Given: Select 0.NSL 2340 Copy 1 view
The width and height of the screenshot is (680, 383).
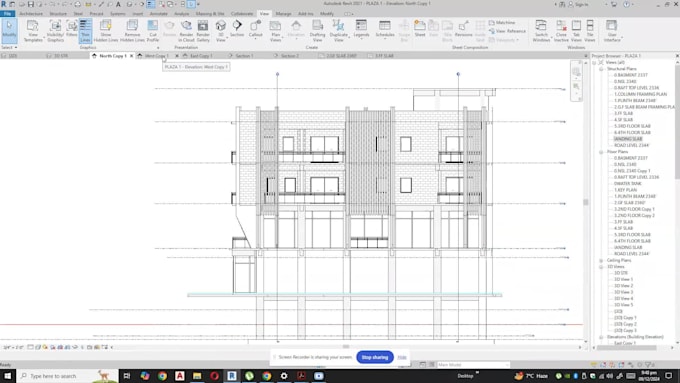Looking at the screenshot, I should pos(632,171).
